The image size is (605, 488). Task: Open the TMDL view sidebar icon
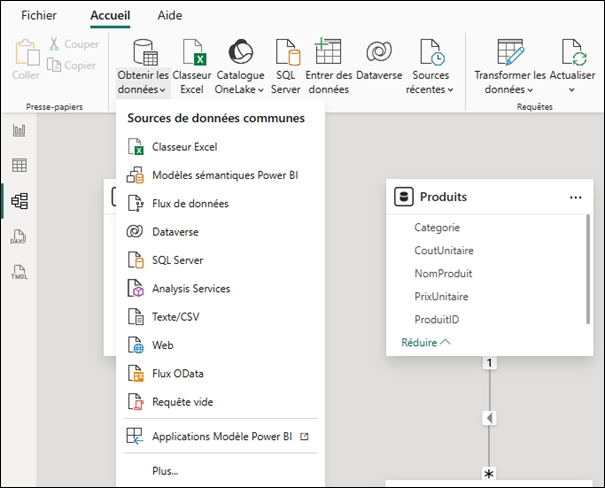point(19,272)
